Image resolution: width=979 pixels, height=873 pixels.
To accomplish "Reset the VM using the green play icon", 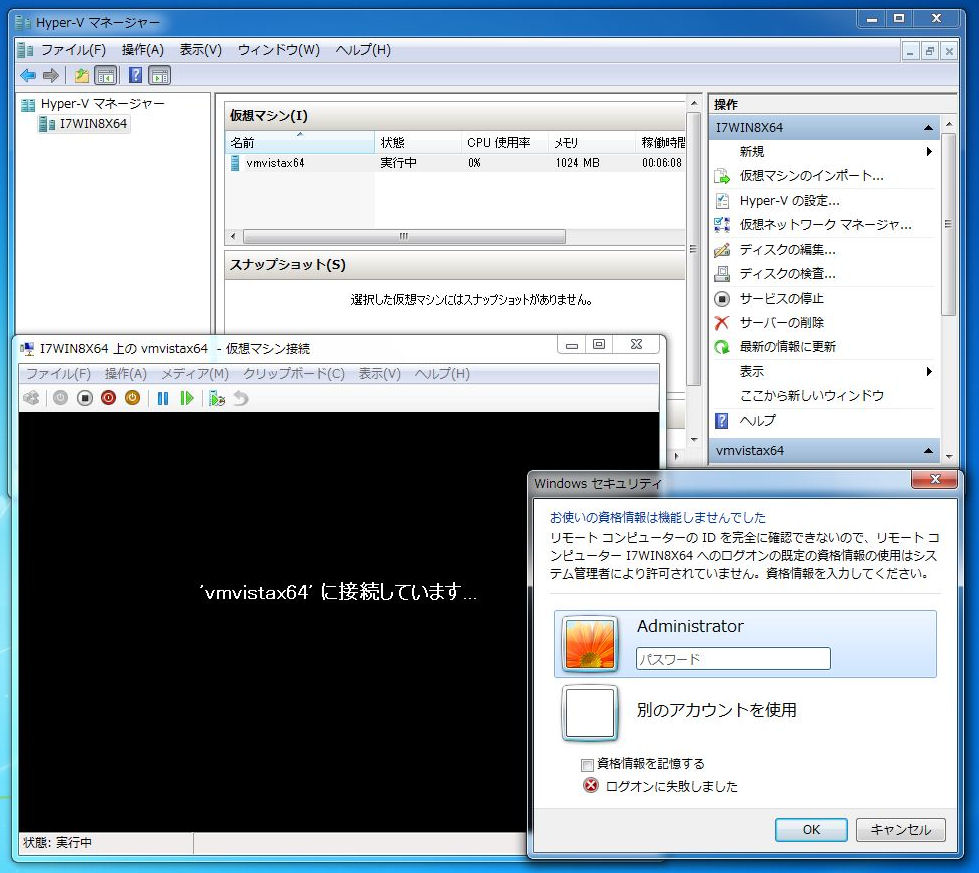I will (187, 398).
